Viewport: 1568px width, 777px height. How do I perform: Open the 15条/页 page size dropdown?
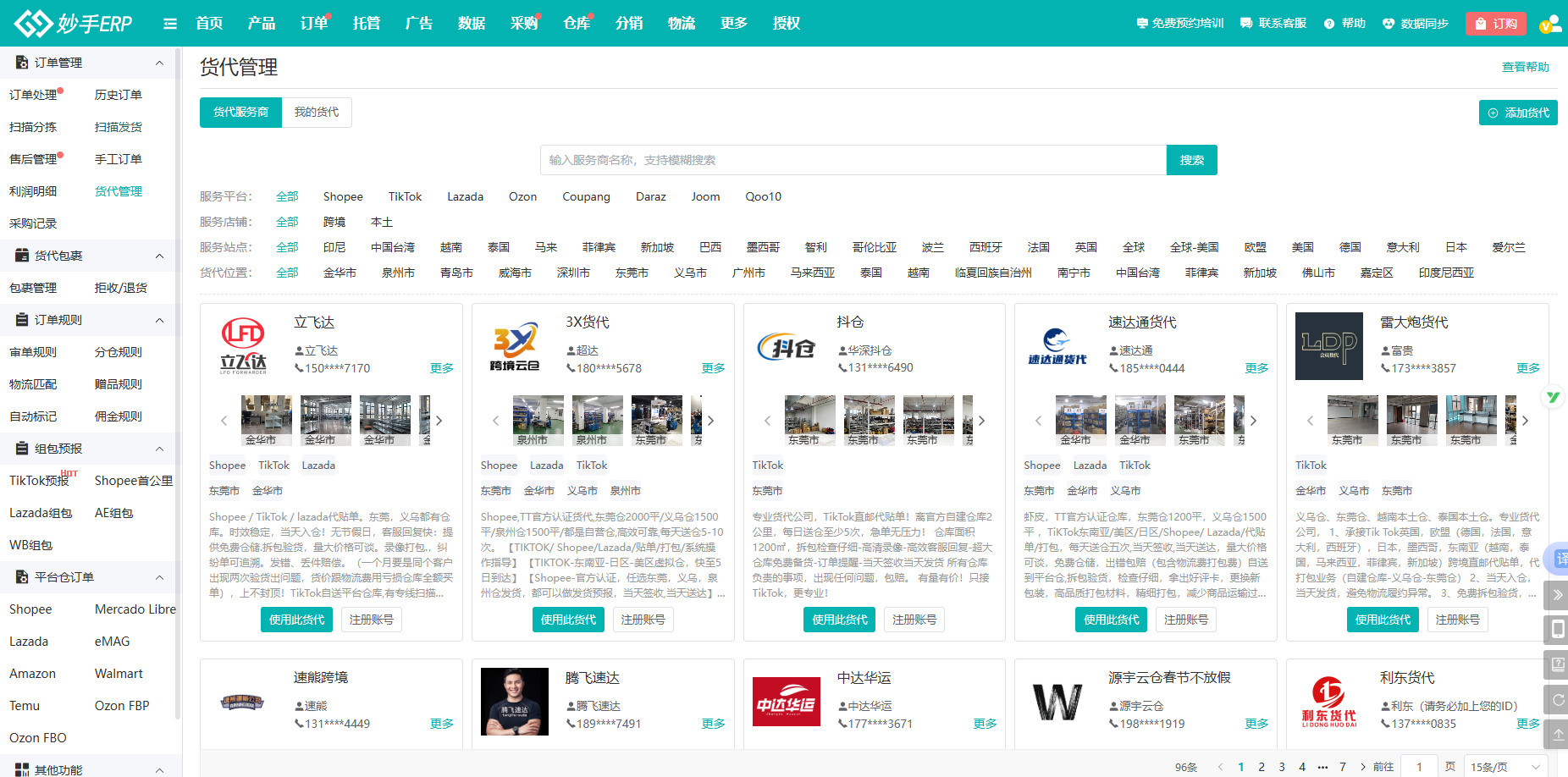1505,767
